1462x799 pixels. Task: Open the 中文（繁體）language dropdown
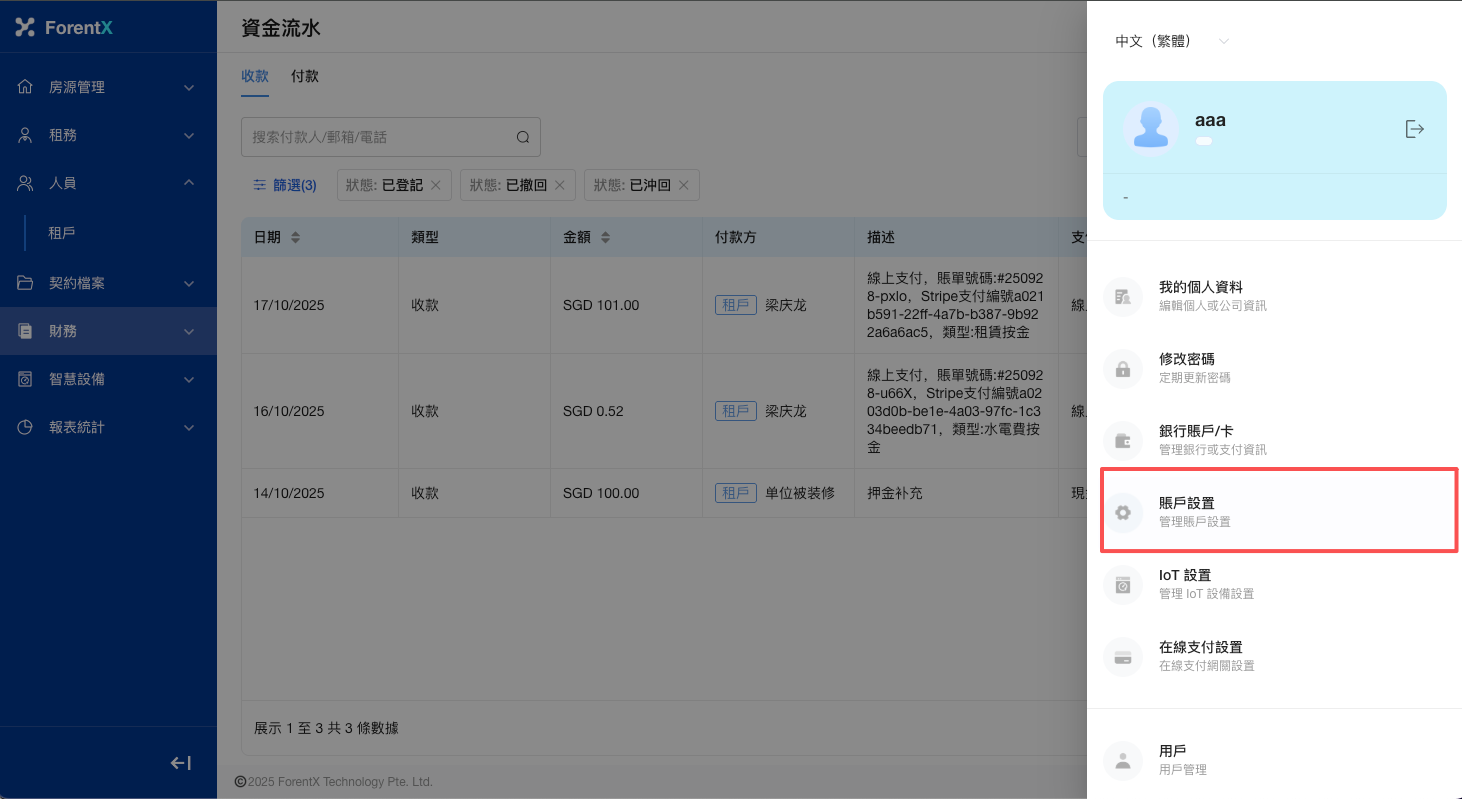pyautogui.click(x=1172, y=41)
